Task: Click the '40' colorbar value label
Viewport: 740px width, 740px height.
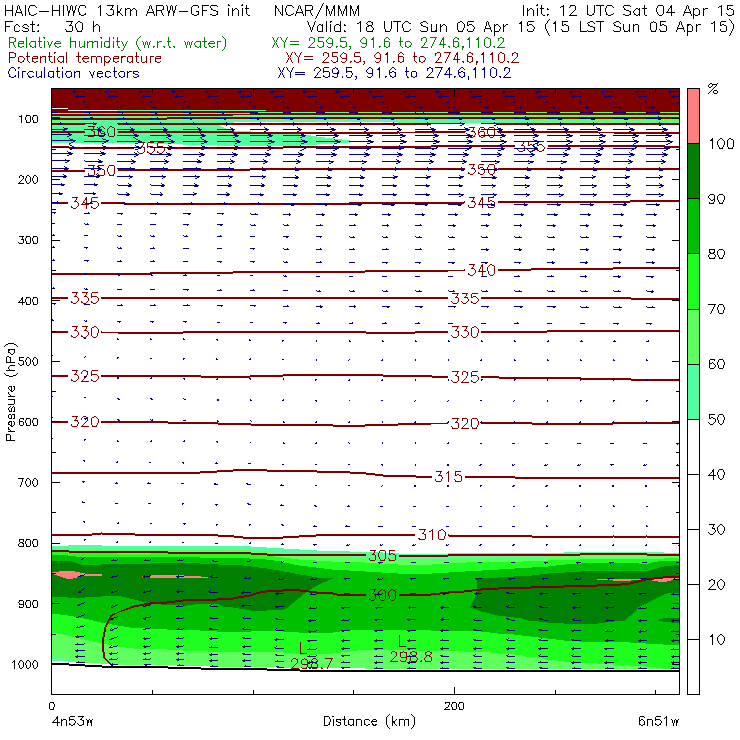Action: tap(716, 475)
